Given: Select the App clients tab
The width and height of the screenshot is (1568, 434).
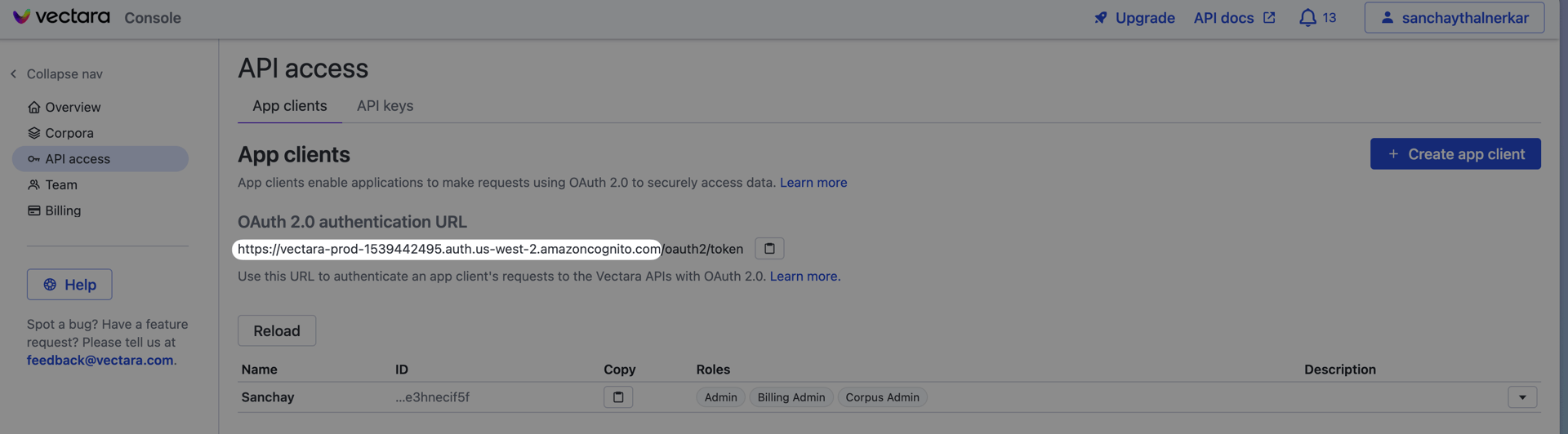Looking at the screenshot, I should tap(289, 106).
